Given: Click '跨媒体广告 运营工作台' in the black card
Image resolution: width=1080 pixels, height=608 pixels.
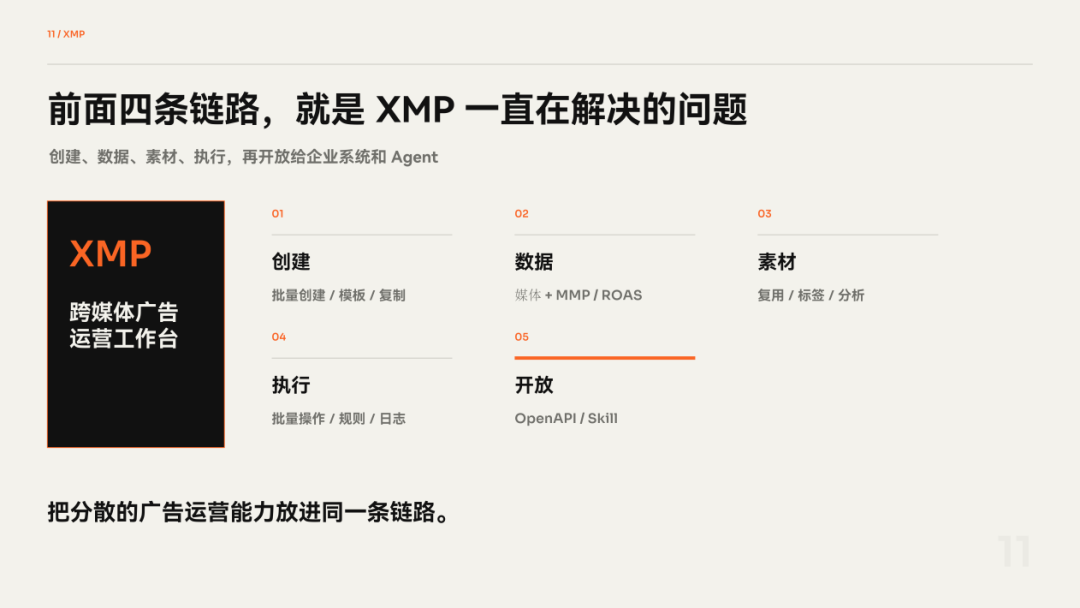Looking at the screenshot, I should (124, 325).
